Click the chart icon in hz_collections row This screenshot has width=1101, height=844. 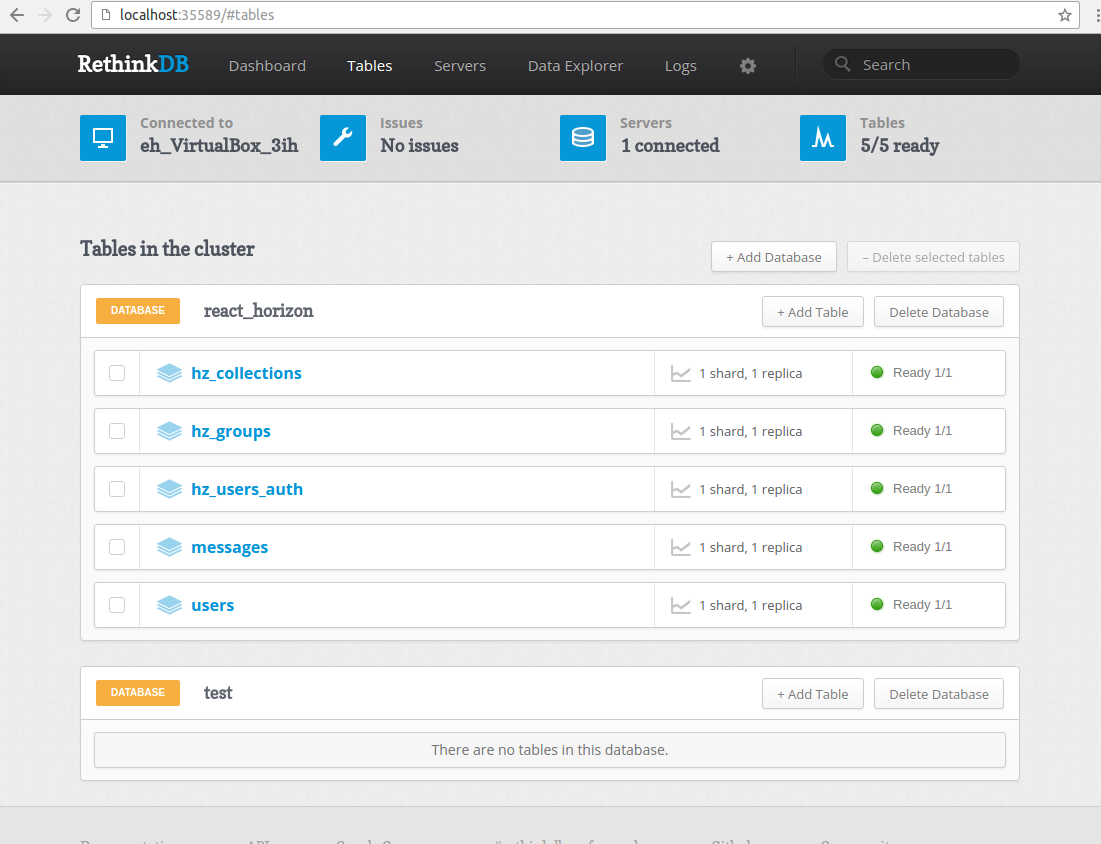680,374
